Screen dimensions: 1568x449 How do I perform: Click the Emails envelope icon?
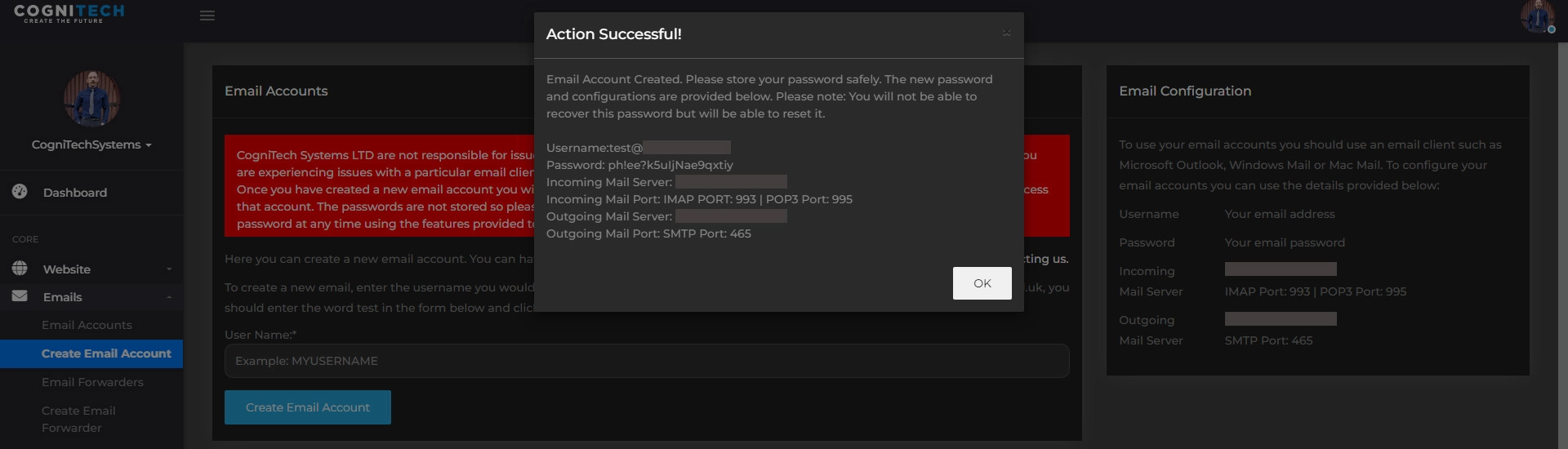pos(20,296)
